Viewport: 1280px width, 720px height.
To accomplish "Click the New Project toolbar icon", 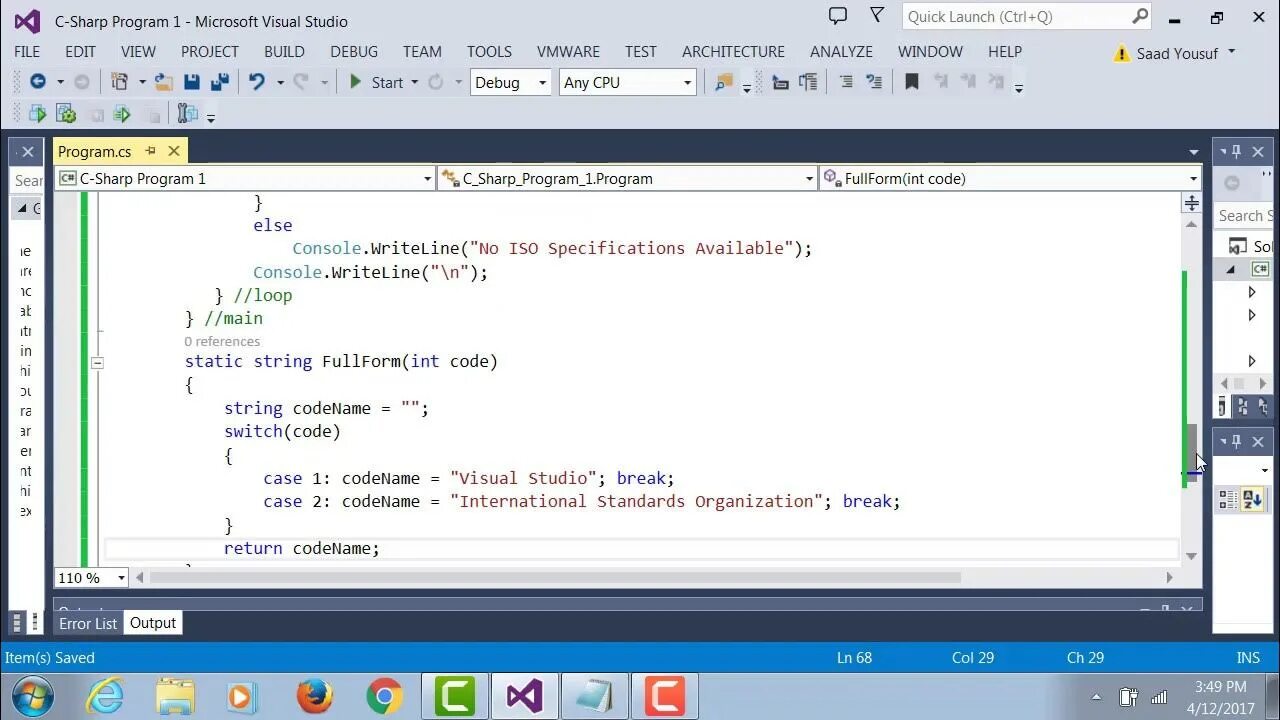I will (120, 82).
